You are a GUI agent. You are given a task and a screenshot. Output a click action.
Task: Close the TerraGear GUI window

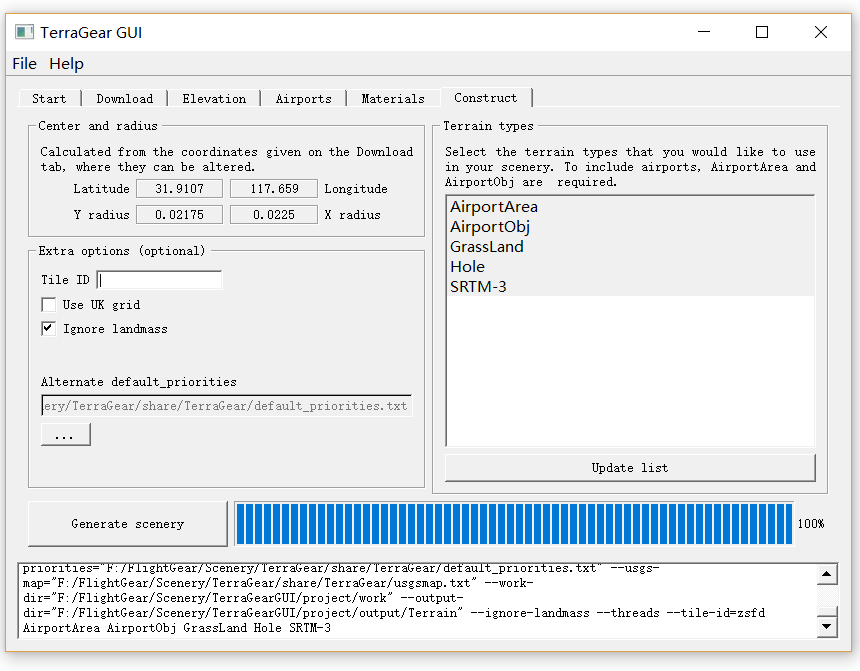tap(821, 32)
